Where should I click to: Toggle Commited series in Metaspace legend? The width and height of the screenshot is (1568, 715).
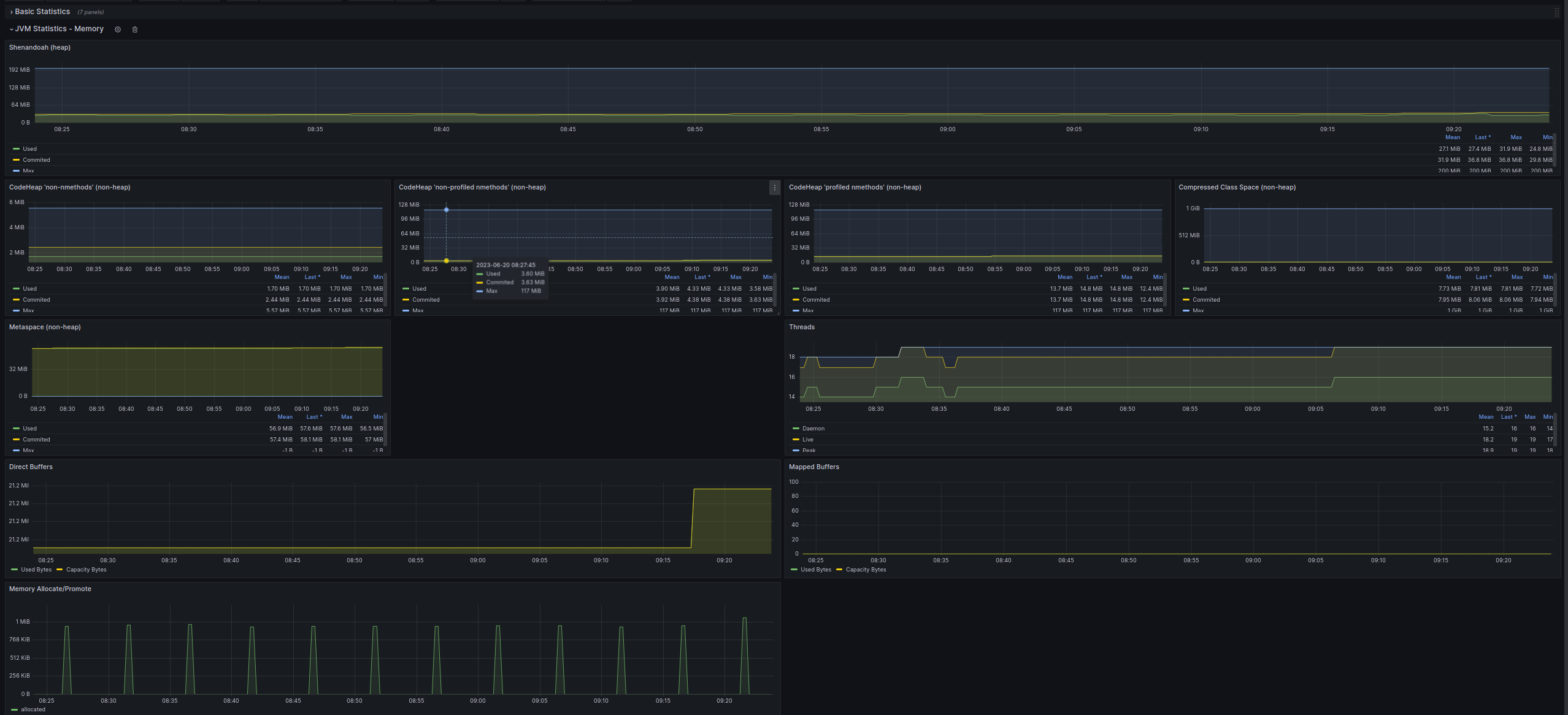click(x=36, y=440)
